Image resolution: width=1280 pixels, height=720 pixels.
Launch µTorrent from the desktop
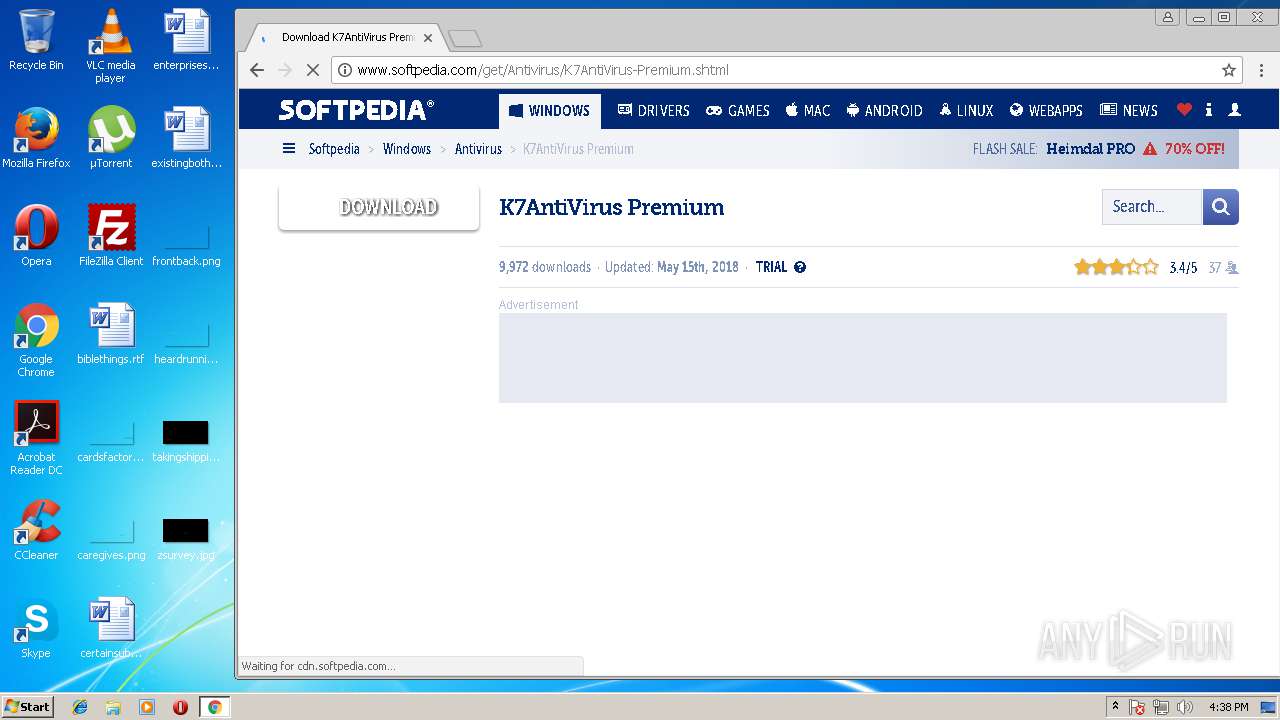(110, 138)
